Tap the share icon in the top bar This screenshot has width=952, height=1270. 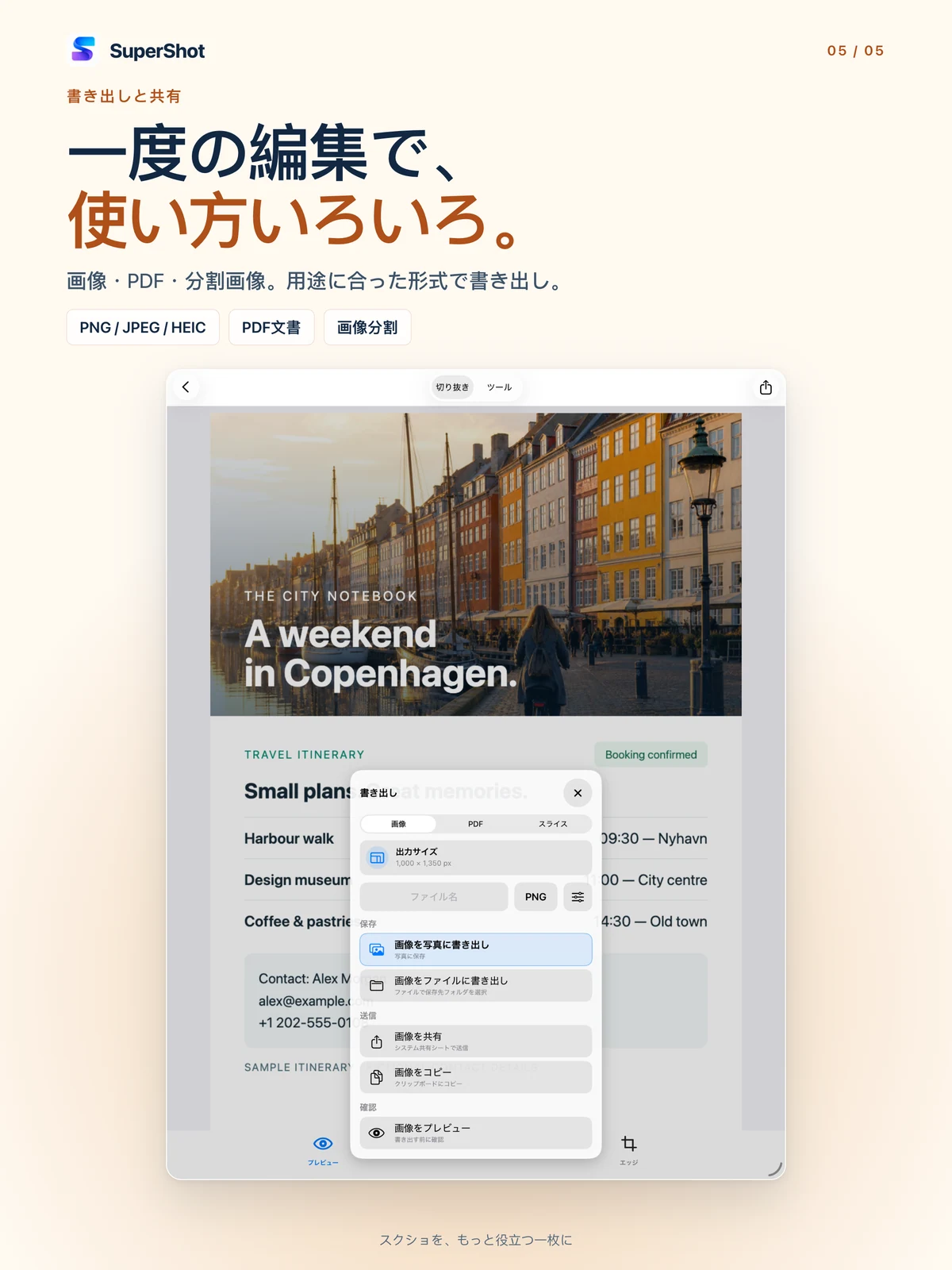click(766, 387)
